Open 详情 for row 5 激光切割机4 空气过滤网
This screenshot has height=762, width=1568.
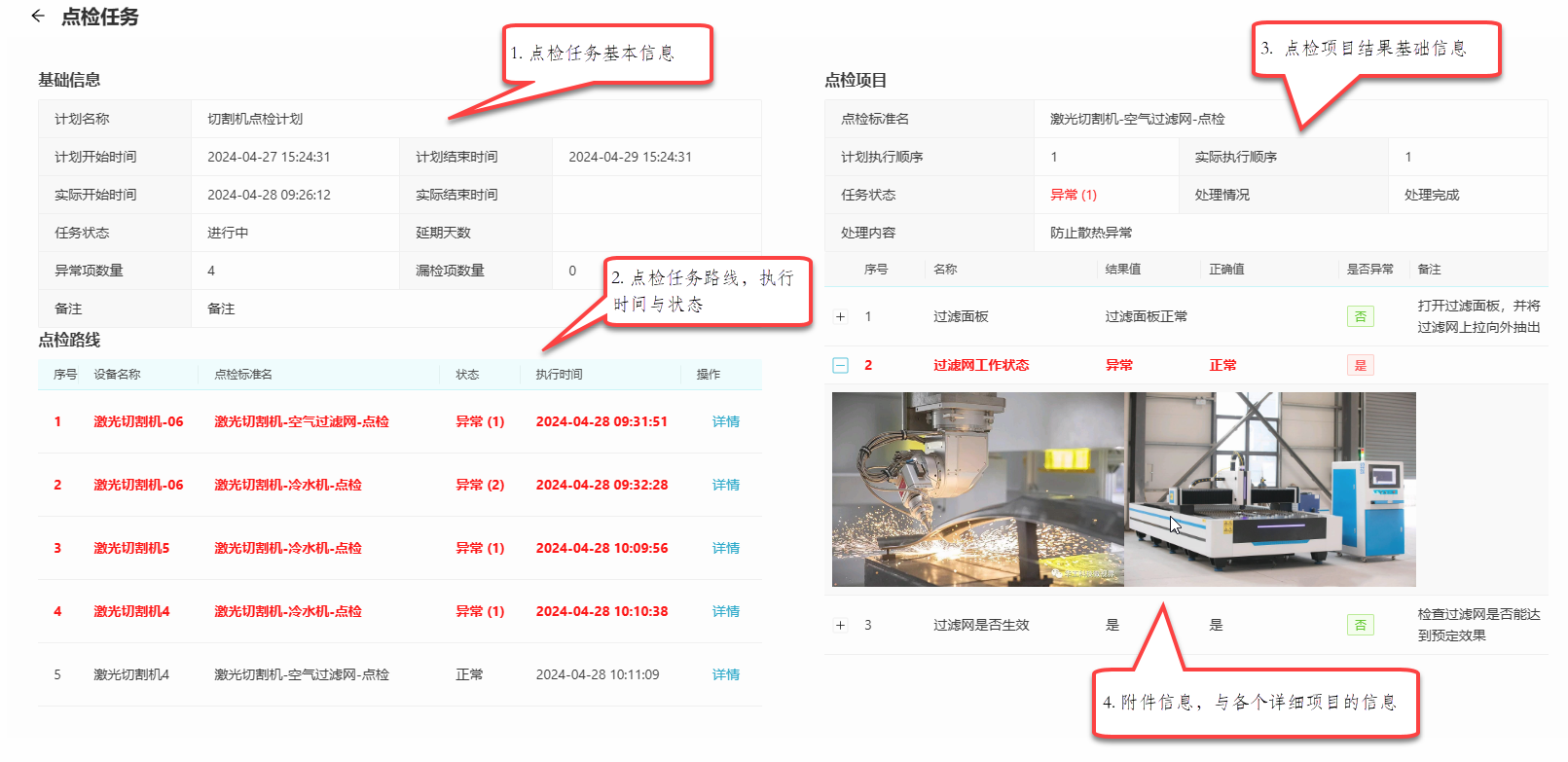click(x=726, y=674)
